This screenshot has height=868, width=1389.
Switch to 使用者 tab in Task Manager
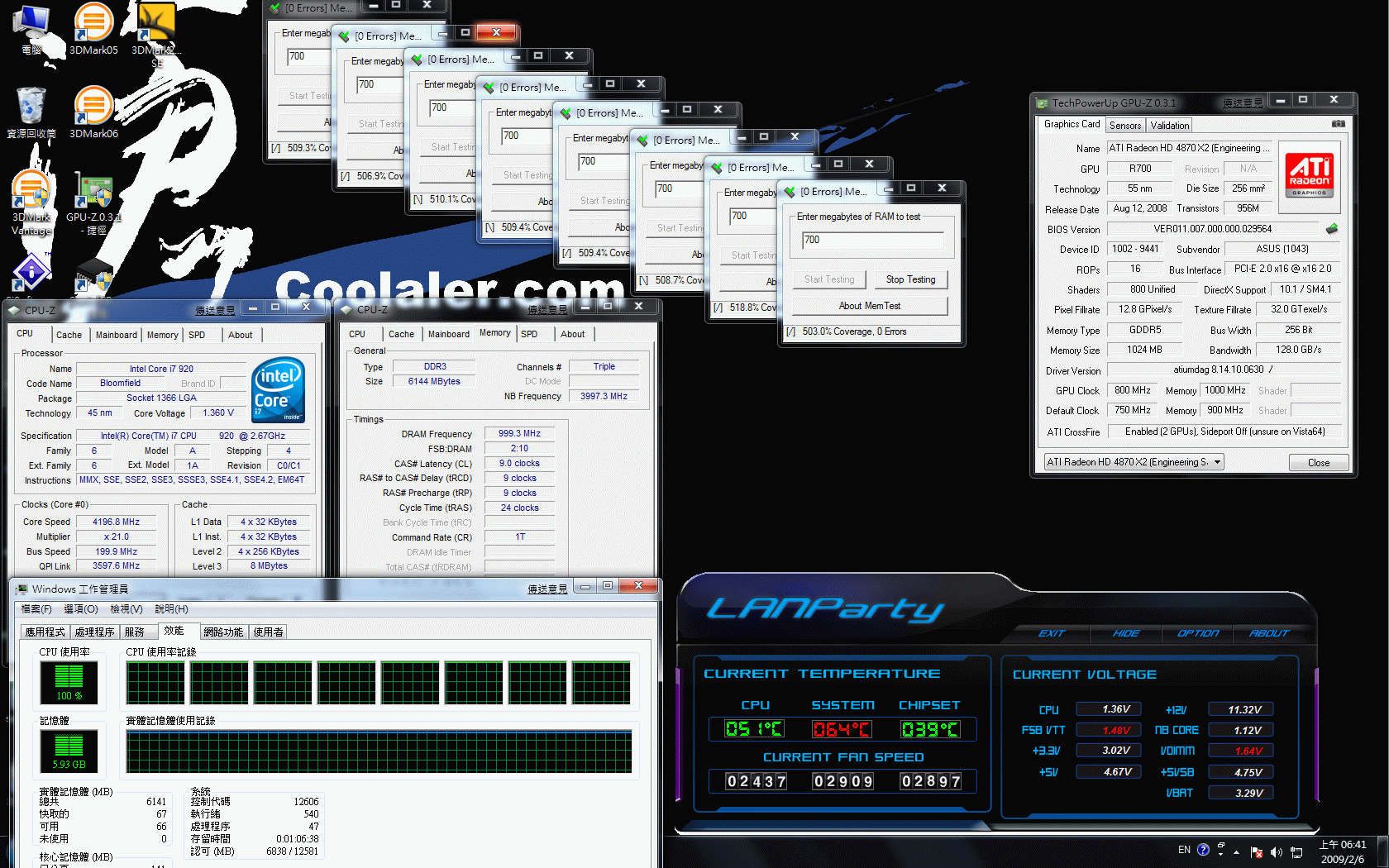(268, 632)
